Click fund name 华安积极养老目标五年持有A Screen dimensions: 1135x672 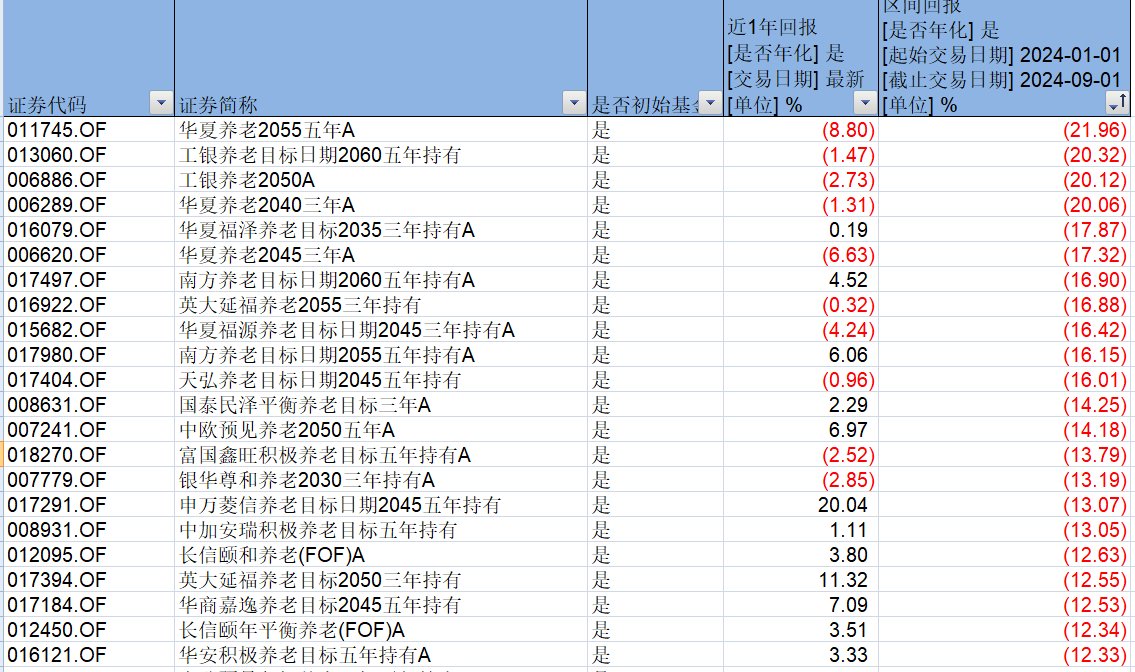305,655
